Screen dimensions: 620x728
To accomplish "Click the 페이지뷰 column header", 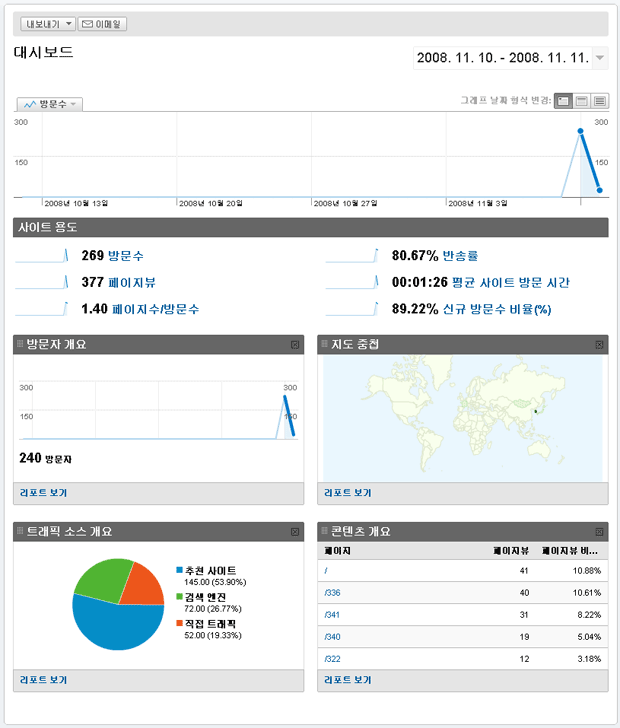I will (x=511, y=551).
